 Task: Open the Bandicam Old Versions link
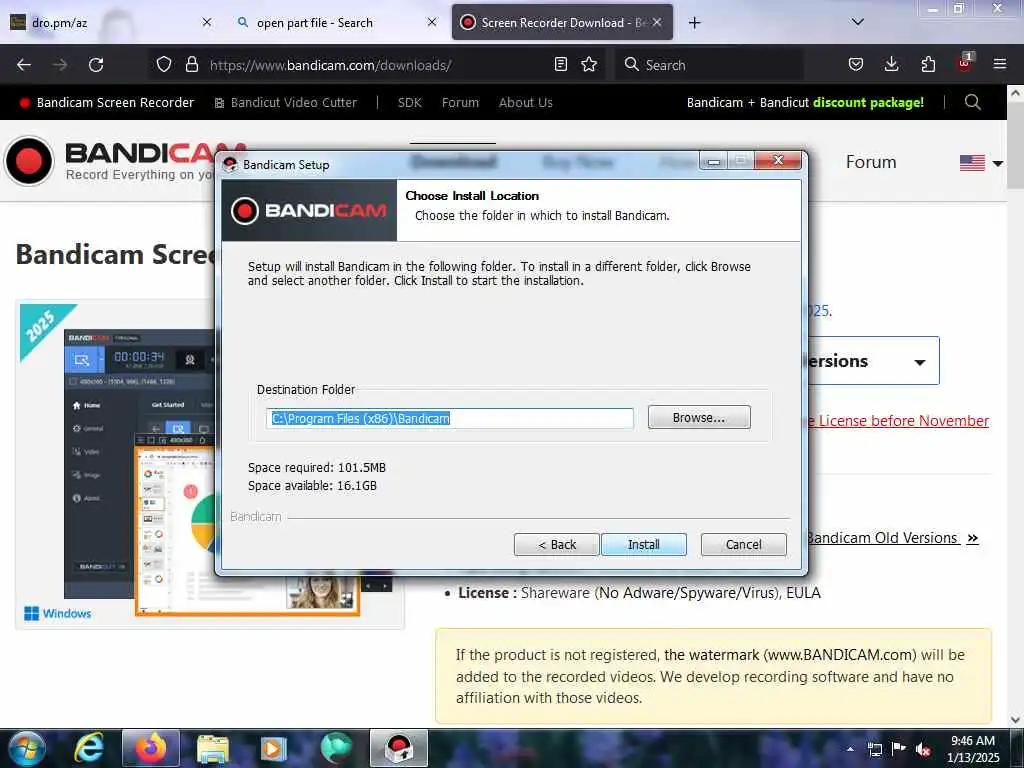point(893,538)
